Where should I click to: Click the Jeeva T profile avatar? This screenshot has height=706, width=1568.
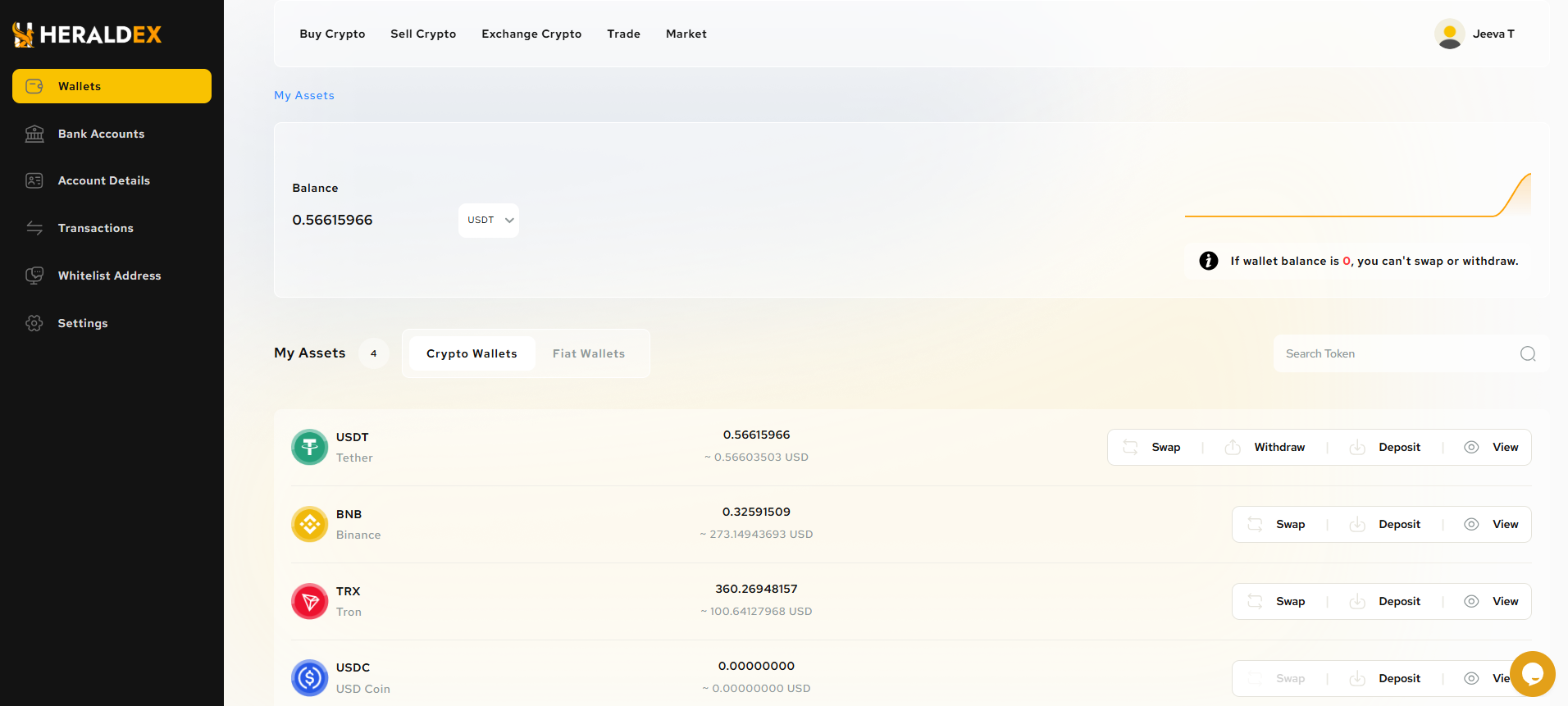click(x=1449, y=34)
